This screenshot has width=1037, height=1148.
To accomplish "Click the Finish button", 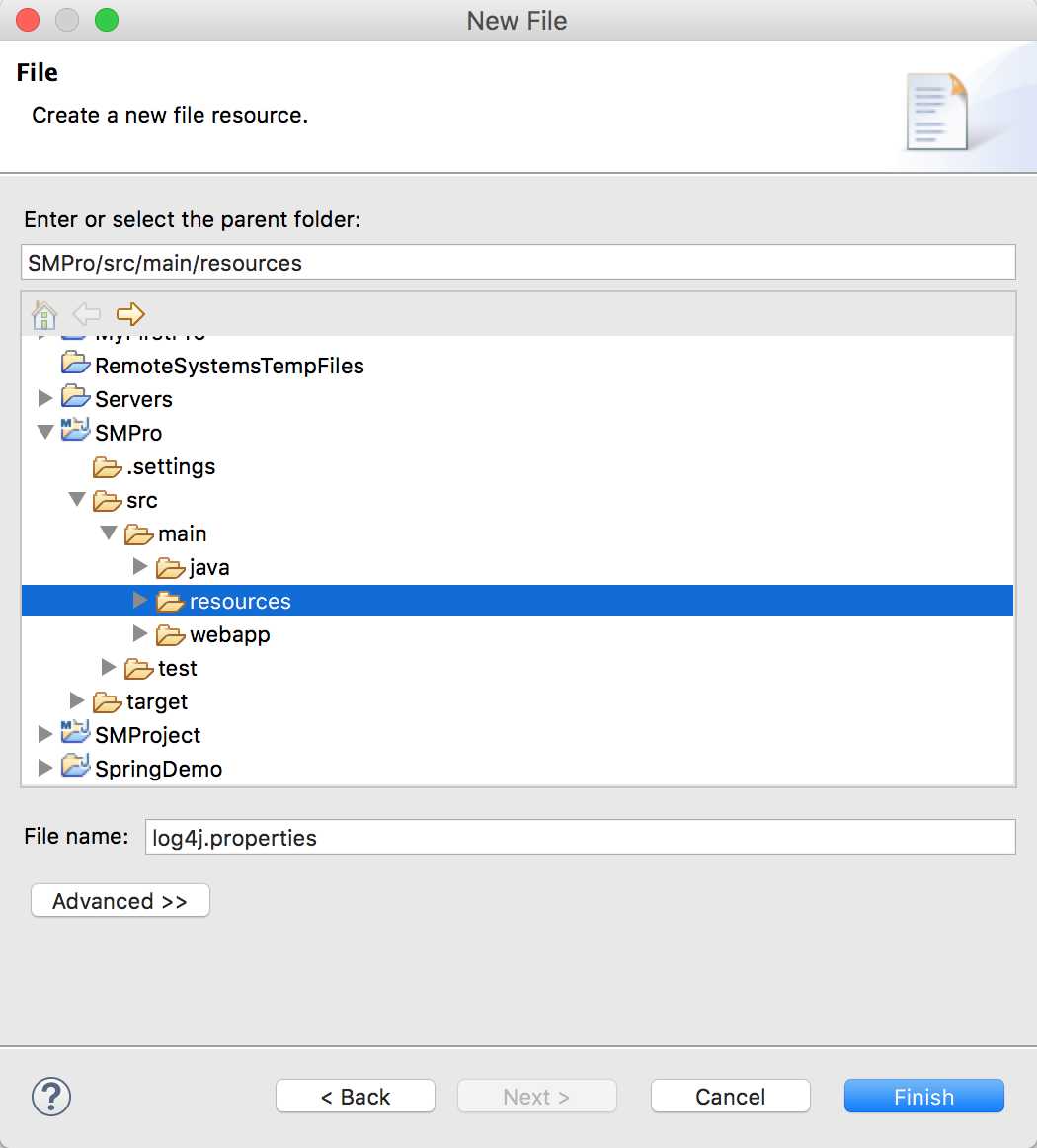I will pyautogui.click(x=923, y=1096).
